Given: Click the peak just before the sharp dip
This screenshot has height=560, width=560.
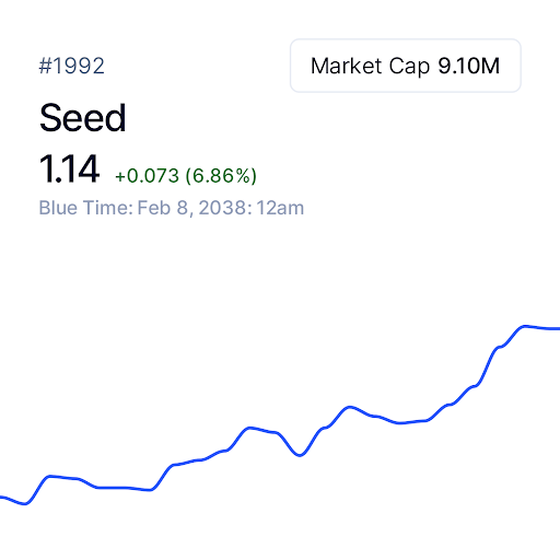Looking at the screenshot, I should coord(250,428).
